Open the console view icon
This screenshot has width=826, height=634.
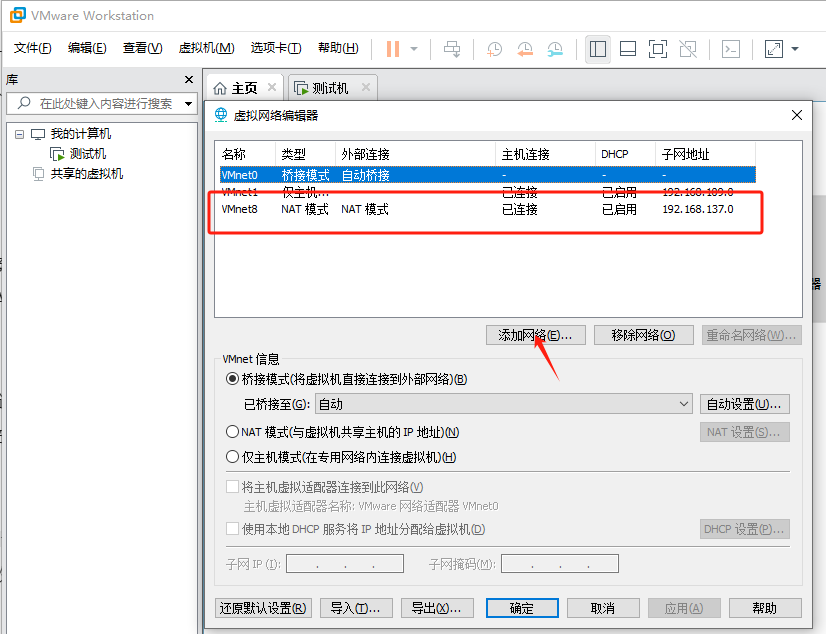731,49
